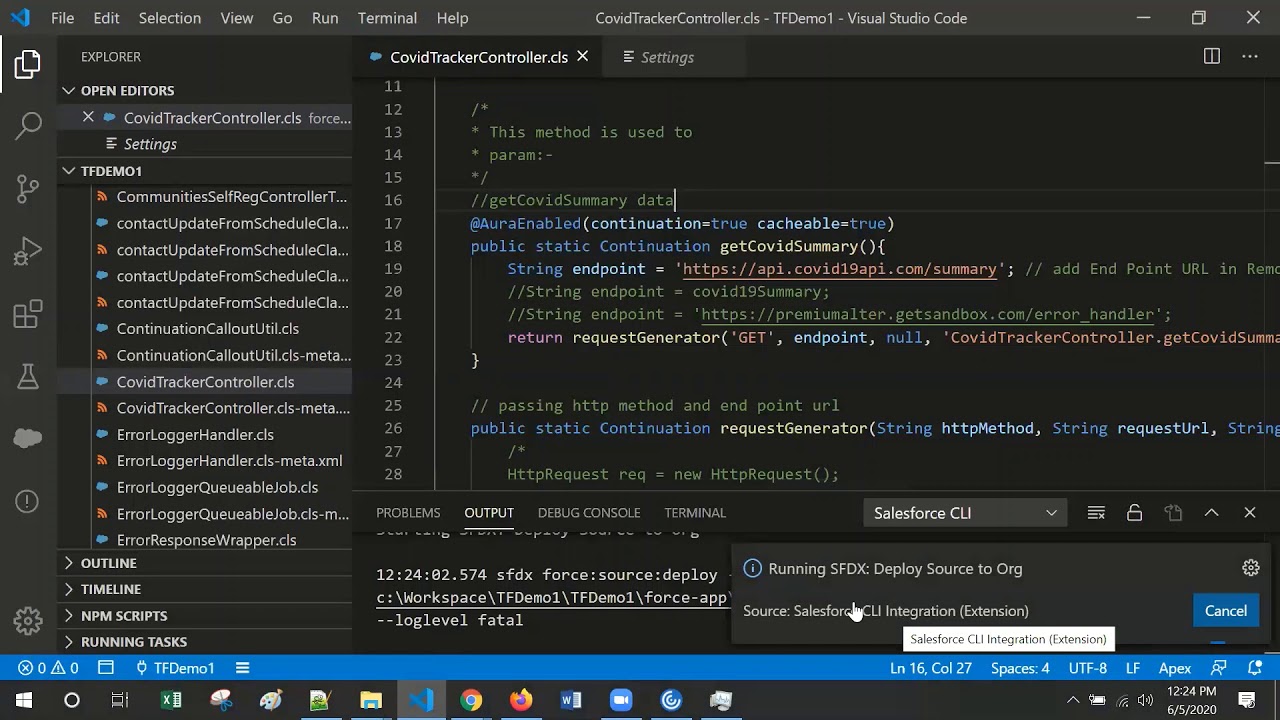
Task: Open the Test beaker view
Action: pyautogui.click(x=28, y=375)
